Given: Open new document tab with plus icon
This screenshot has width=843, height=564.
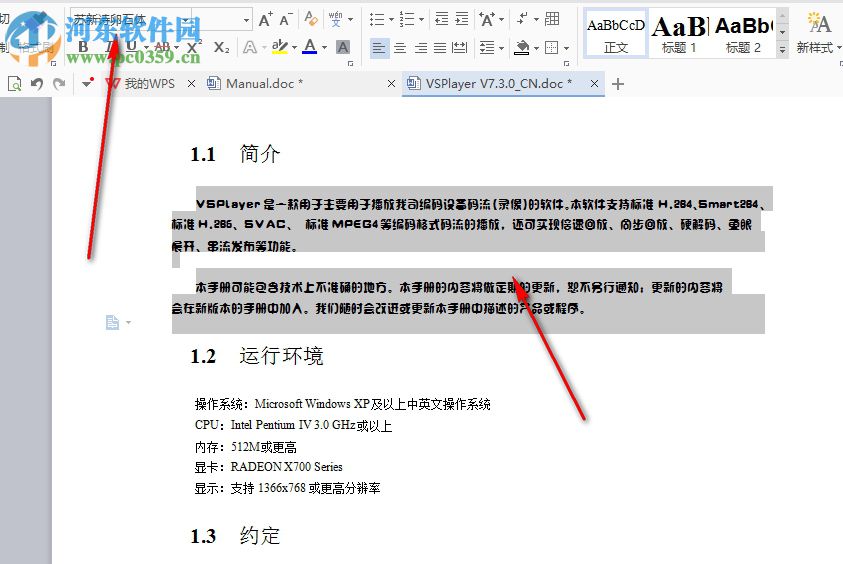Looking at the screenshot, I should click(x=618, y=84).
